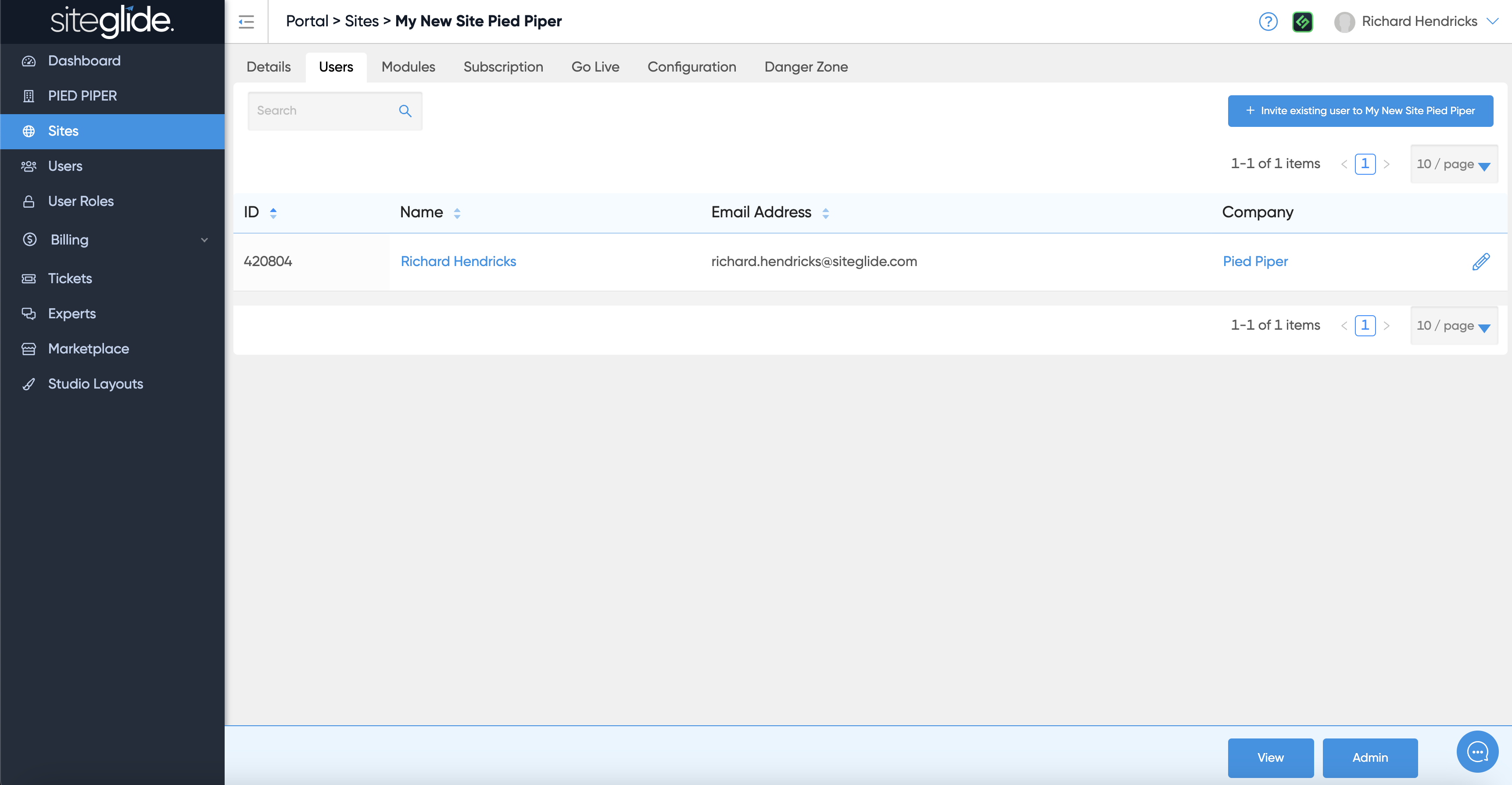1512x785 pixels.
Task: Open the live chat bubble
Action: coord(1477,751)
